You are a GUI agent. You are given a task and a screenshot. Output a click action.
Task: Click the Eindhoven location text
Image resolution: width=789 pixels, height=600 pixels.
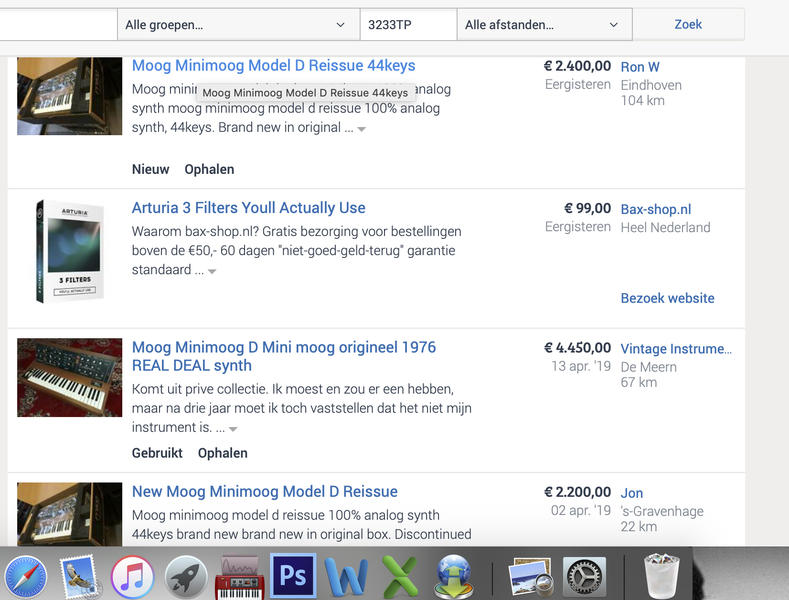(651, 85)
